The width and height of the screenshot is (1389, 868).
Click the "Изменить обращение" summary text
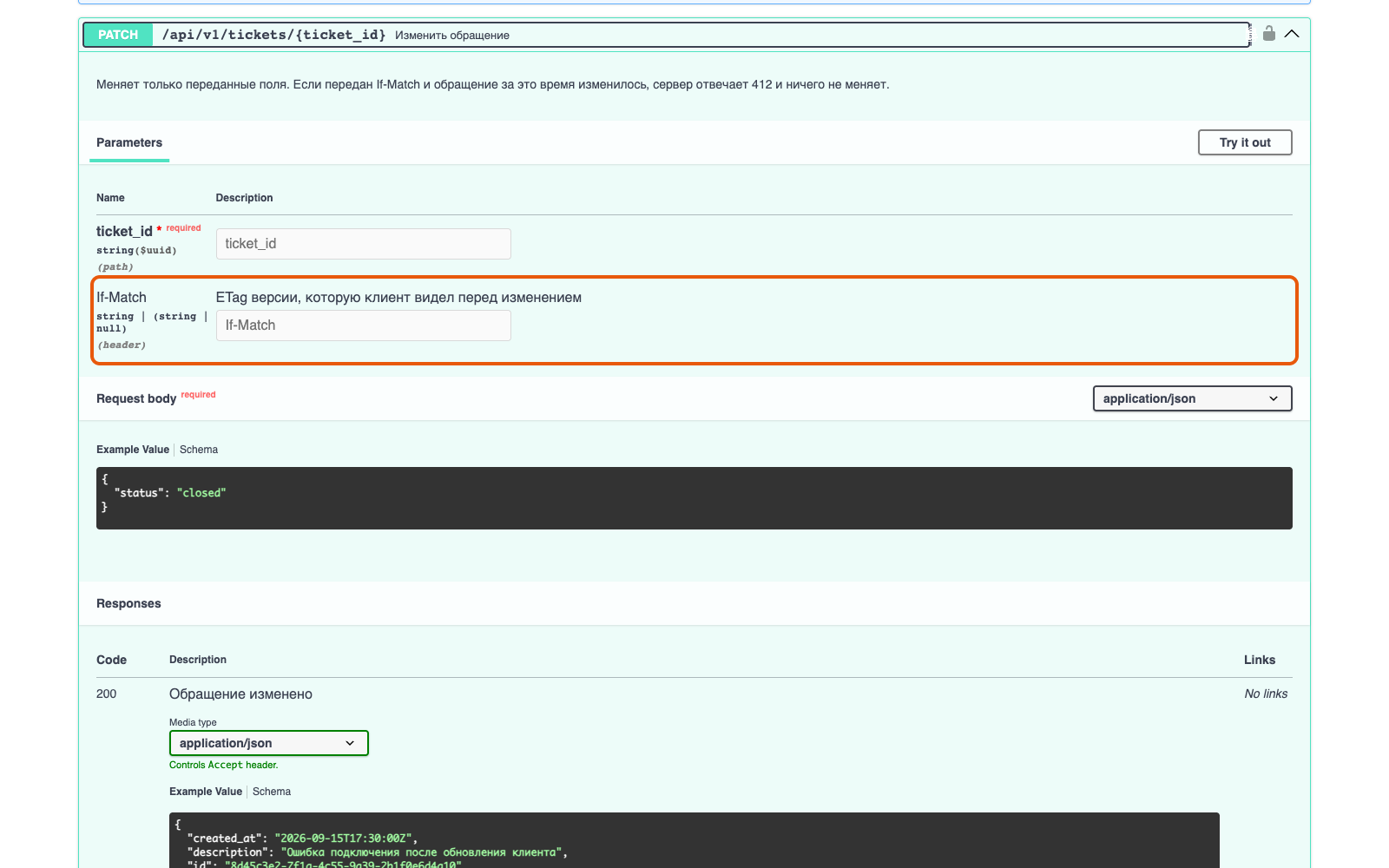(452, 36)
